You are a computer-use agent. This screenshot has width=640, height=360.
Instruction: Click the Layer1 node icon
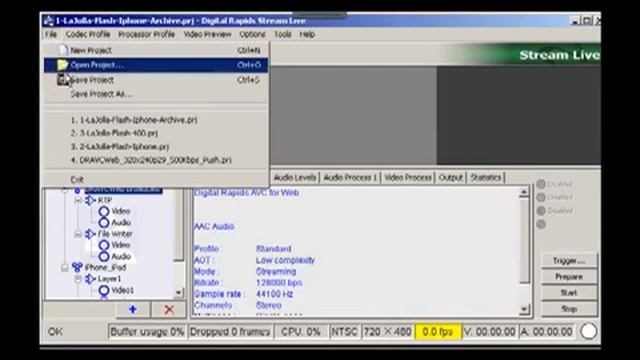90,279
